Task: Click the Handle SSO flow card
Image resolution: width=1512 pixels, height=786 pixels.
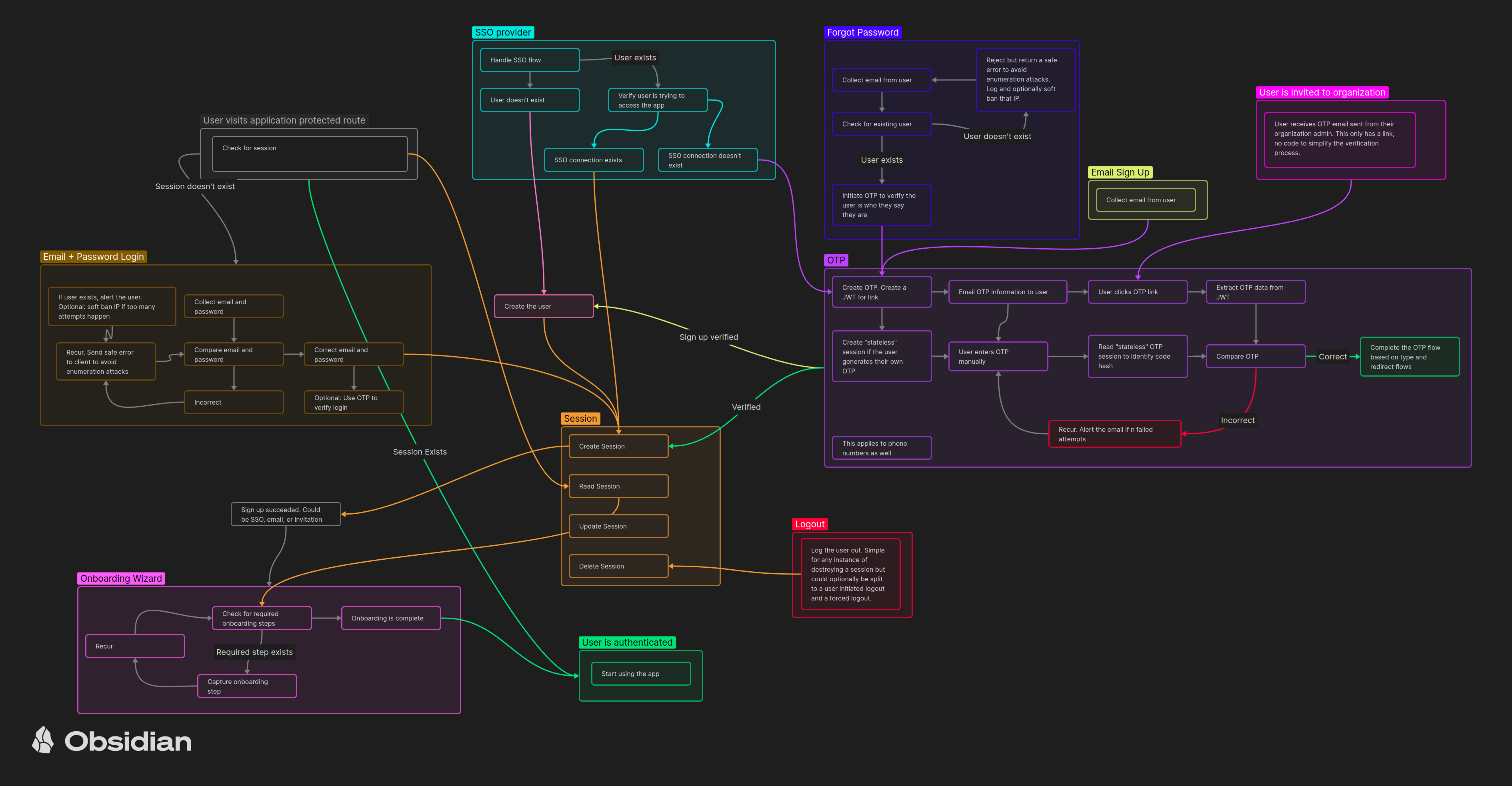Action: tap(530, 60)
